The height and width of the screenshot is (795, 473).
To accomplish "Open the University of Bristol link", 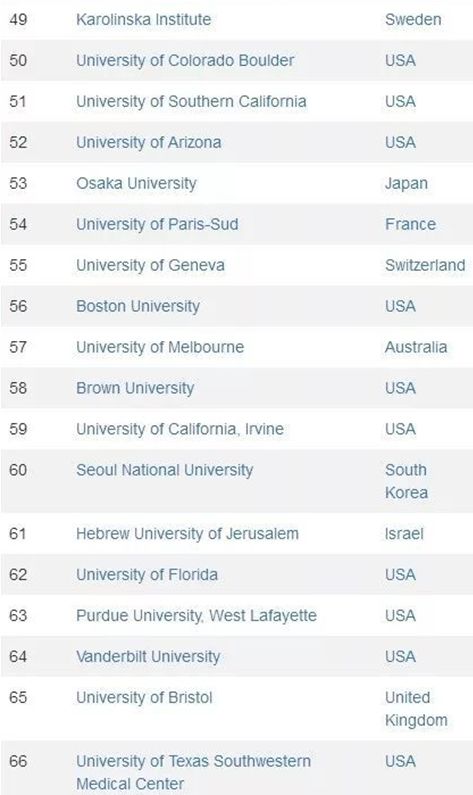I will click(144, 698).
